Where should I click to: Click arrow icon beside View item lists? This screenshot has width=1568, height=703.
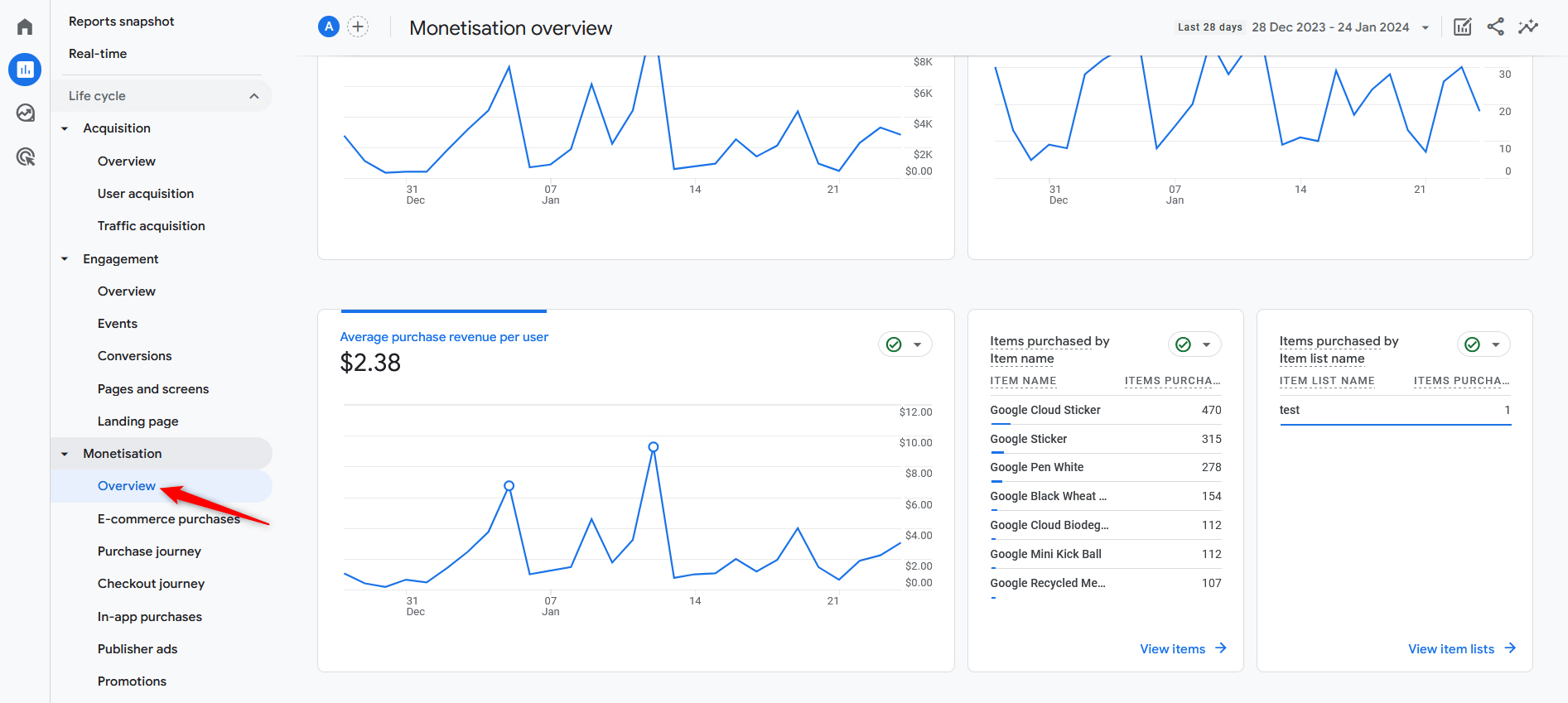pyautogui.click(x=1510, y=648)
